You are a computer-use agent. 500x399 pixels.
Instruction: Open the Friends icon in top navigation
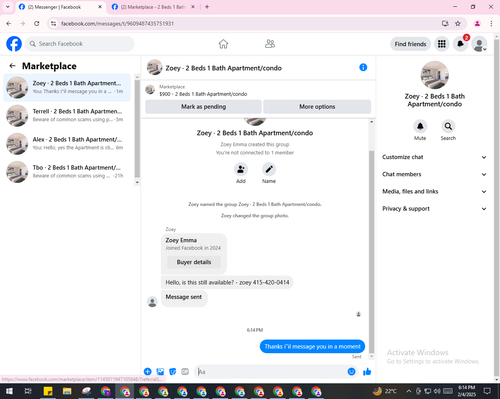tap(270, 44)
